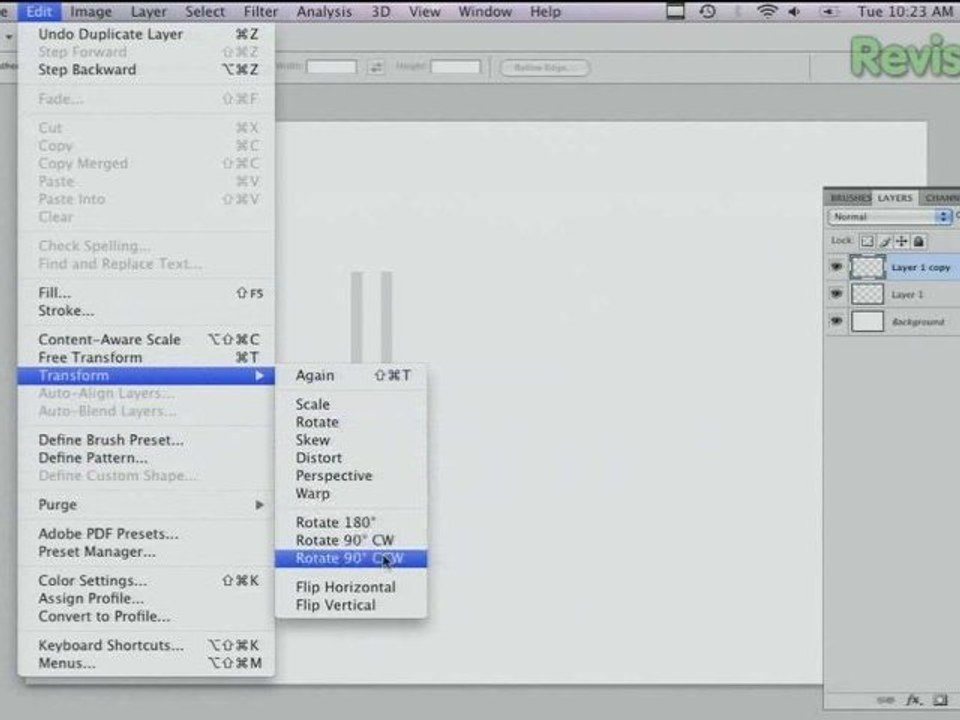Open the Select menu
The image size is (960, 720).
click(205, 12)
